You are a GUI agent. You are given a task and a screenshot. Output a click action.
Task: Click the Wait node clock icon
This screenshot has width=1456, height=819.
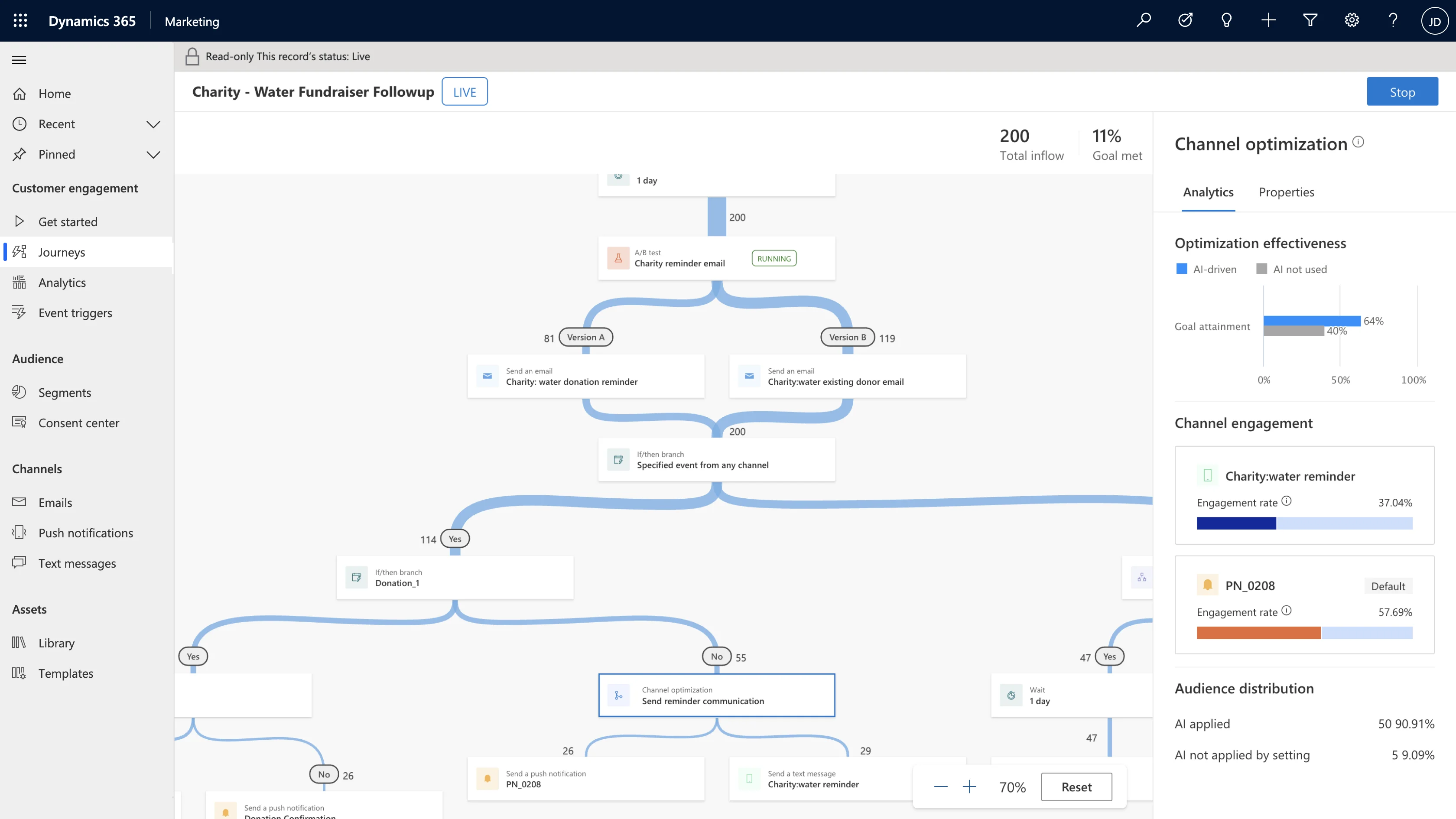(1011, 695)
